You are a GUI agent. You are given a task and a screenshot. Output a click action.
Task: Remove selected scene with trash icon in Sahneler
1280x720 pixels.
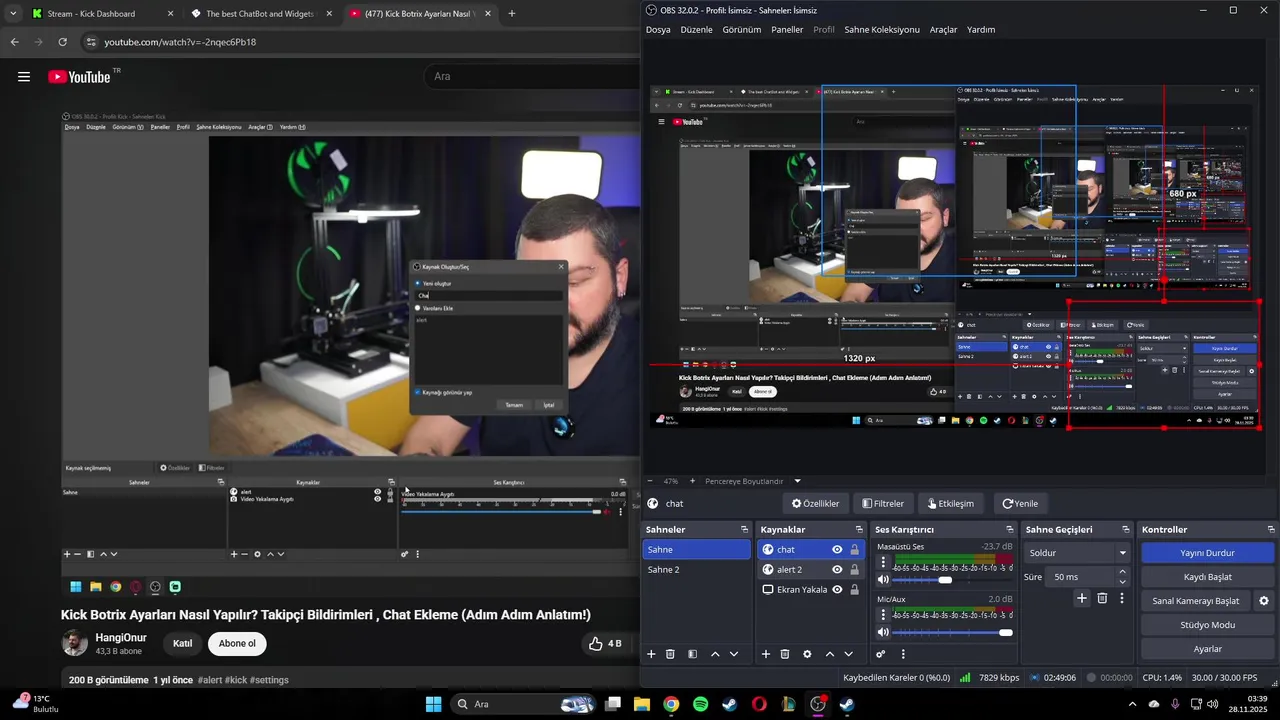point(670,654)
